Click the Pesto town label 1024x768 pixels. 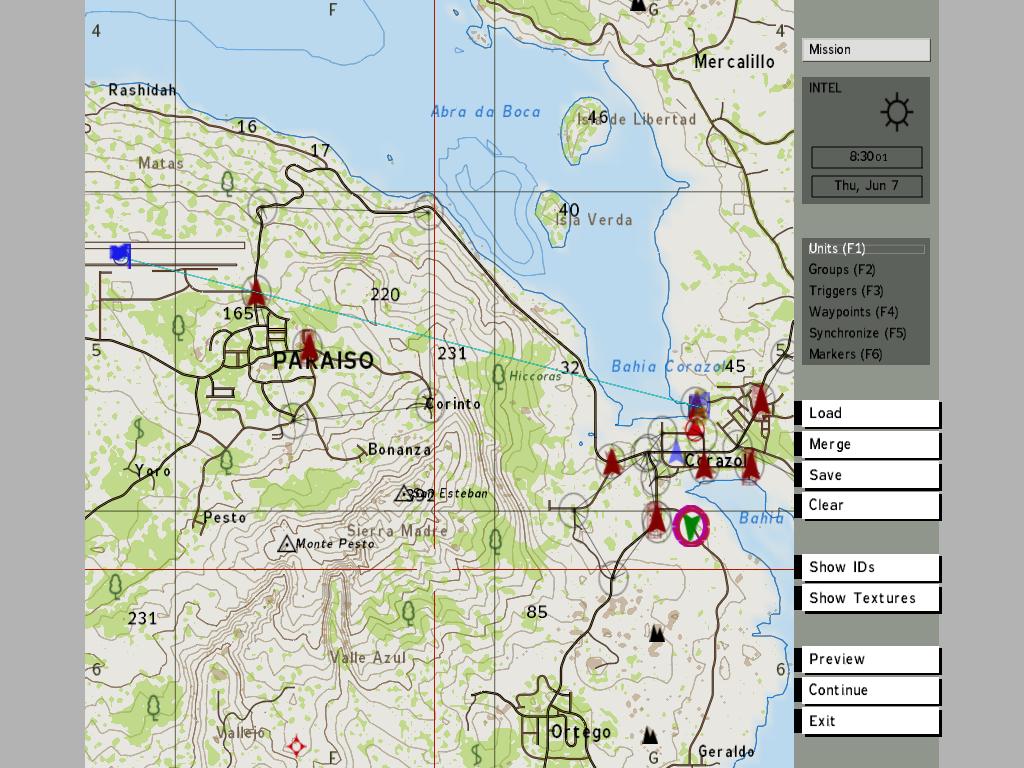click(225, 518)
